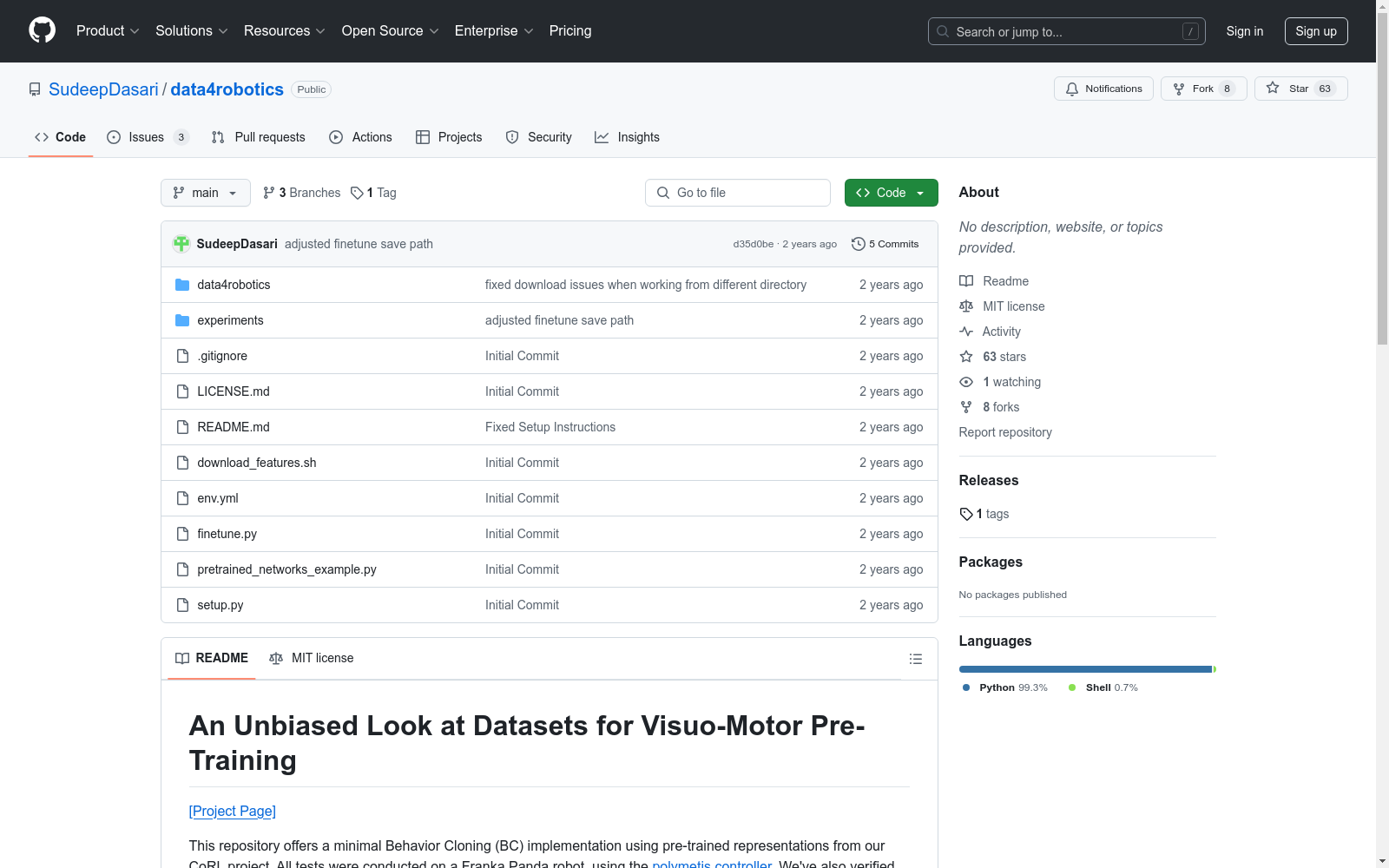Screen dimensions: 1389x868
Task: Open the Packages heading link
Action: 991,562
